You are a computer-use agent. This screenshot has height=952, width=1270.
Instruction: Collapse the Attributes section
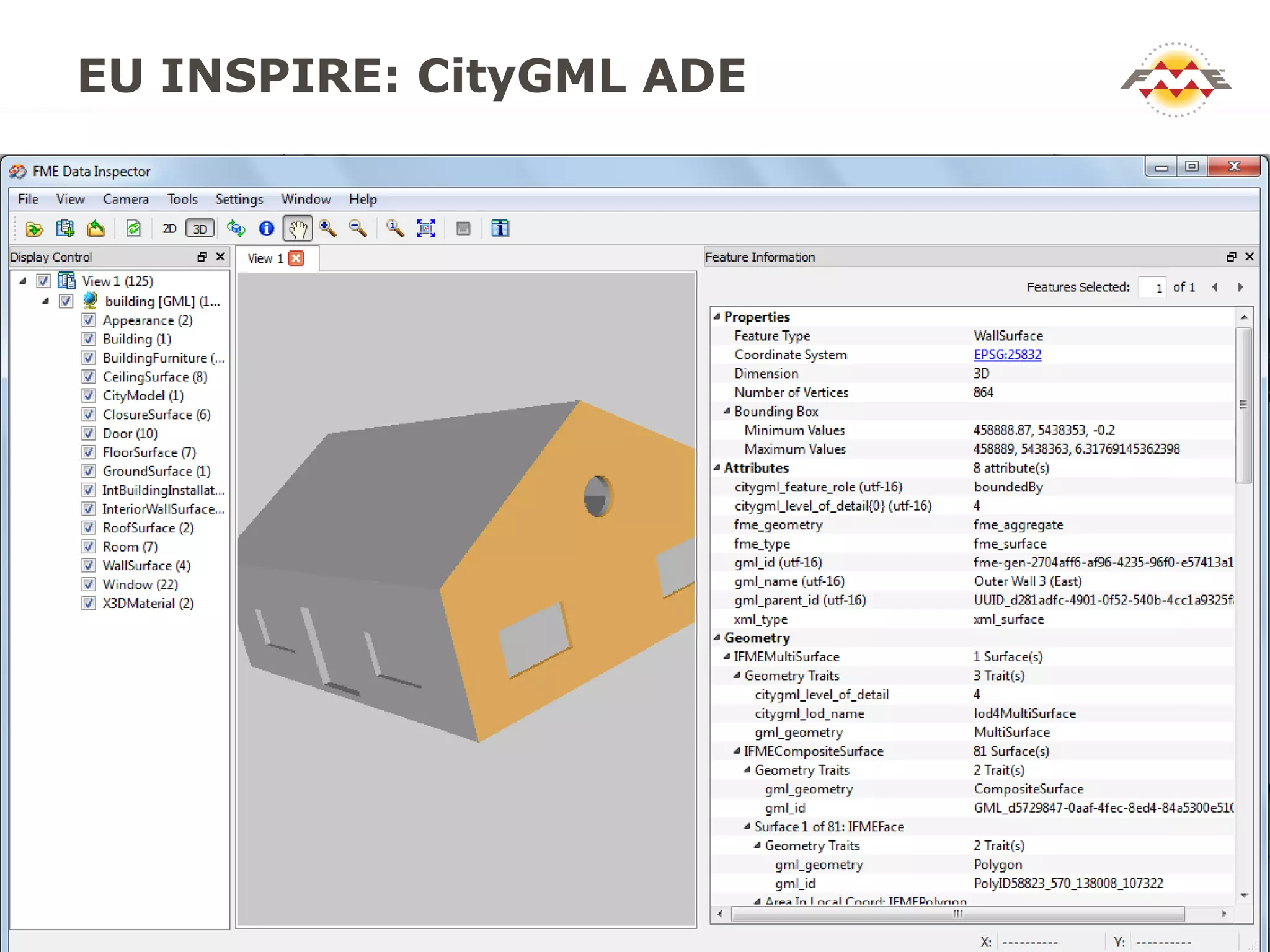[717, 467]
